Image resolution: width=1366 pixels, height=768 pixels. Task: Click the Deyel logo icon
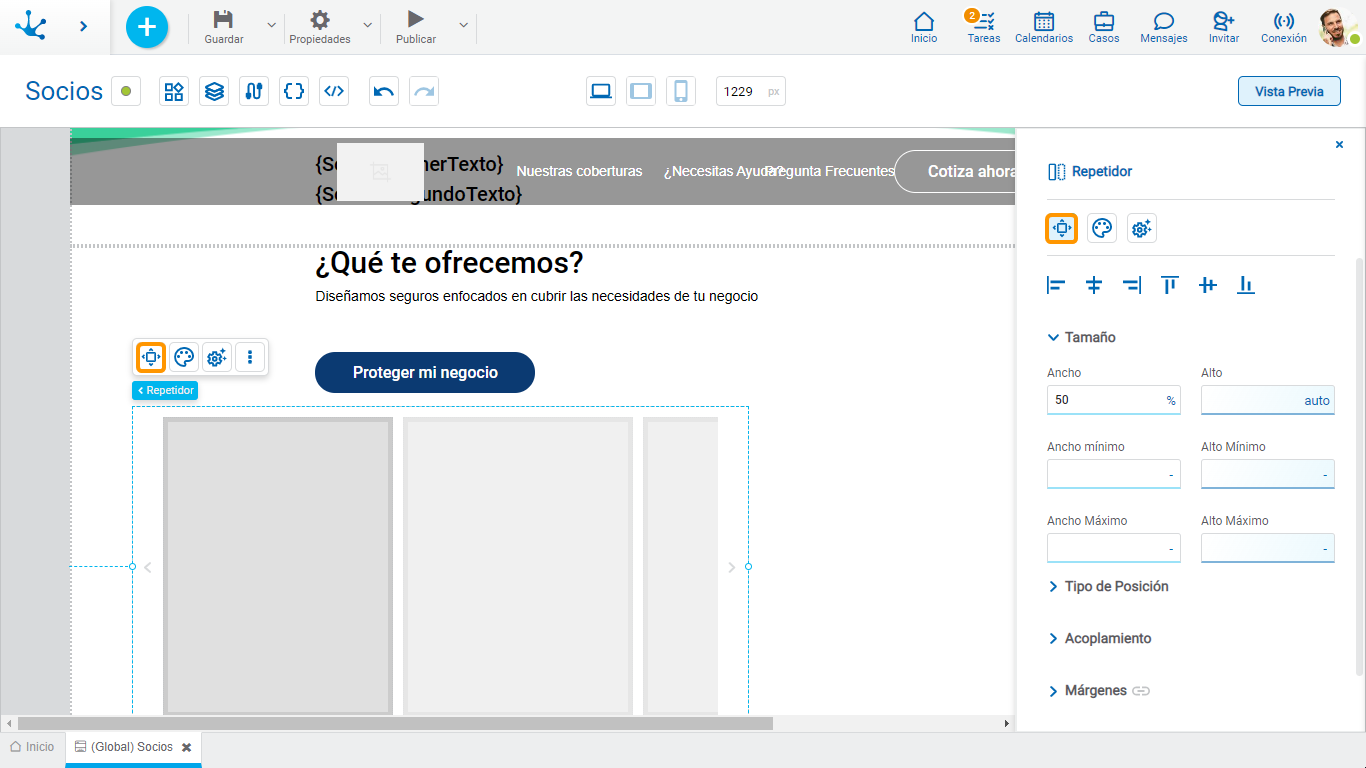click(x=31, y=26)
